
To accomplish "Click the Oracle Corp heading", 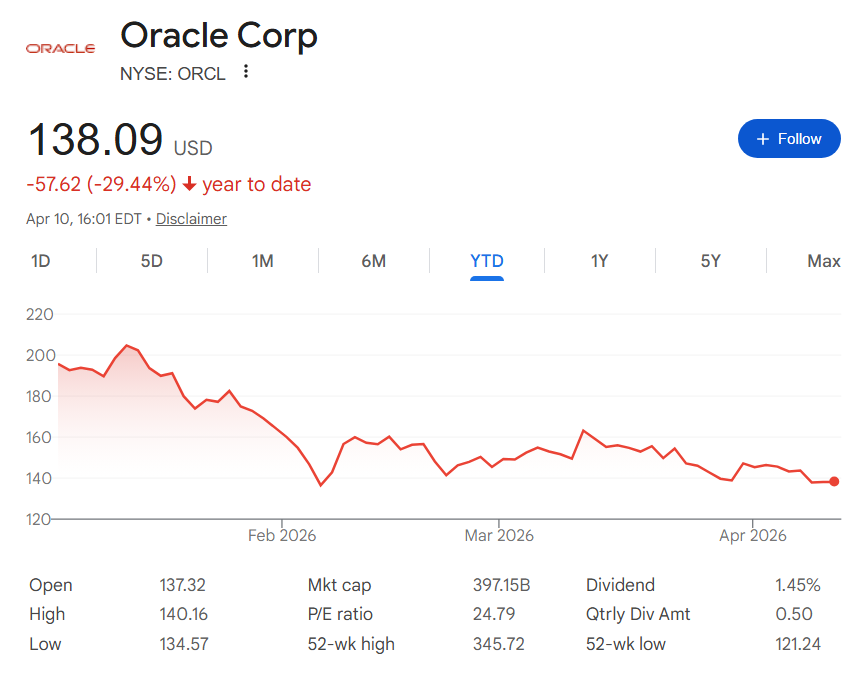I will tap(219, 36).
